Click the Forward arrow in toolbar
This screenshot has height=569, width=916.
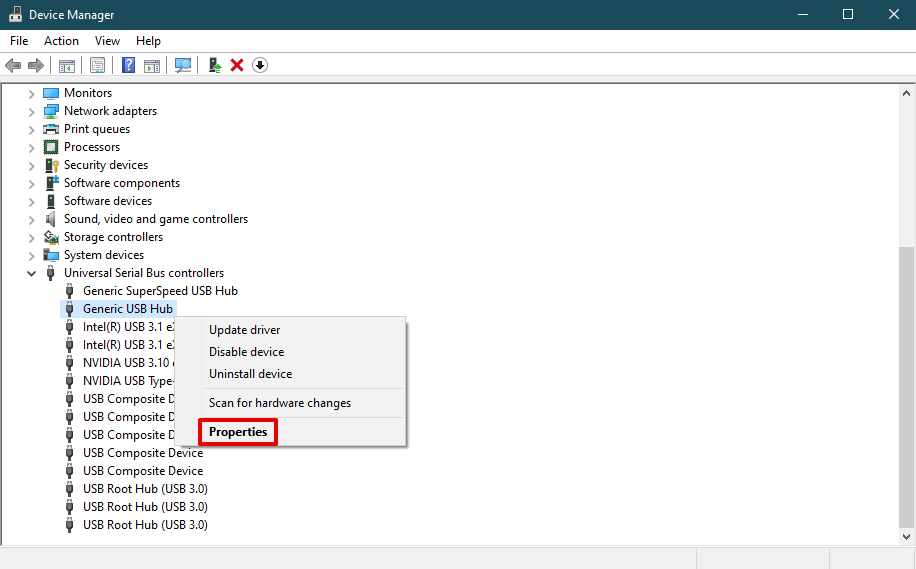coord(36,65)
